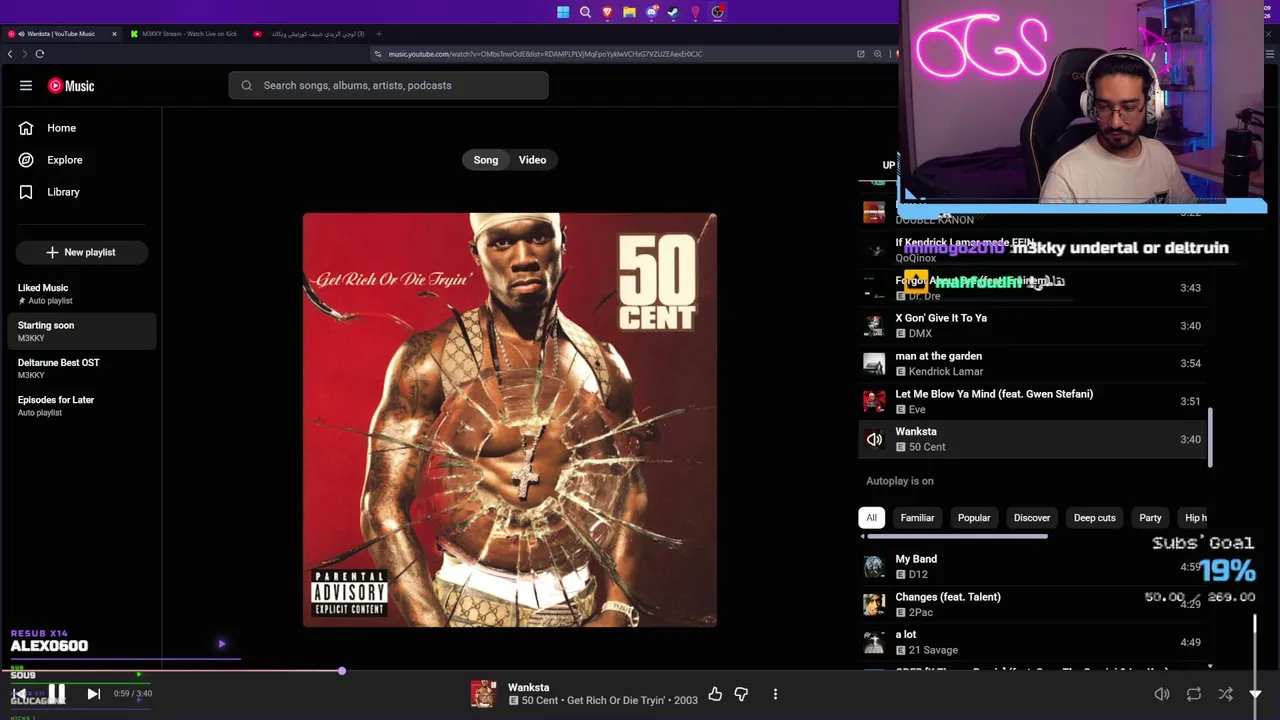Play man at the garden from the queue
This screenshot has height=720, width=1280.
coord(1034,364)
